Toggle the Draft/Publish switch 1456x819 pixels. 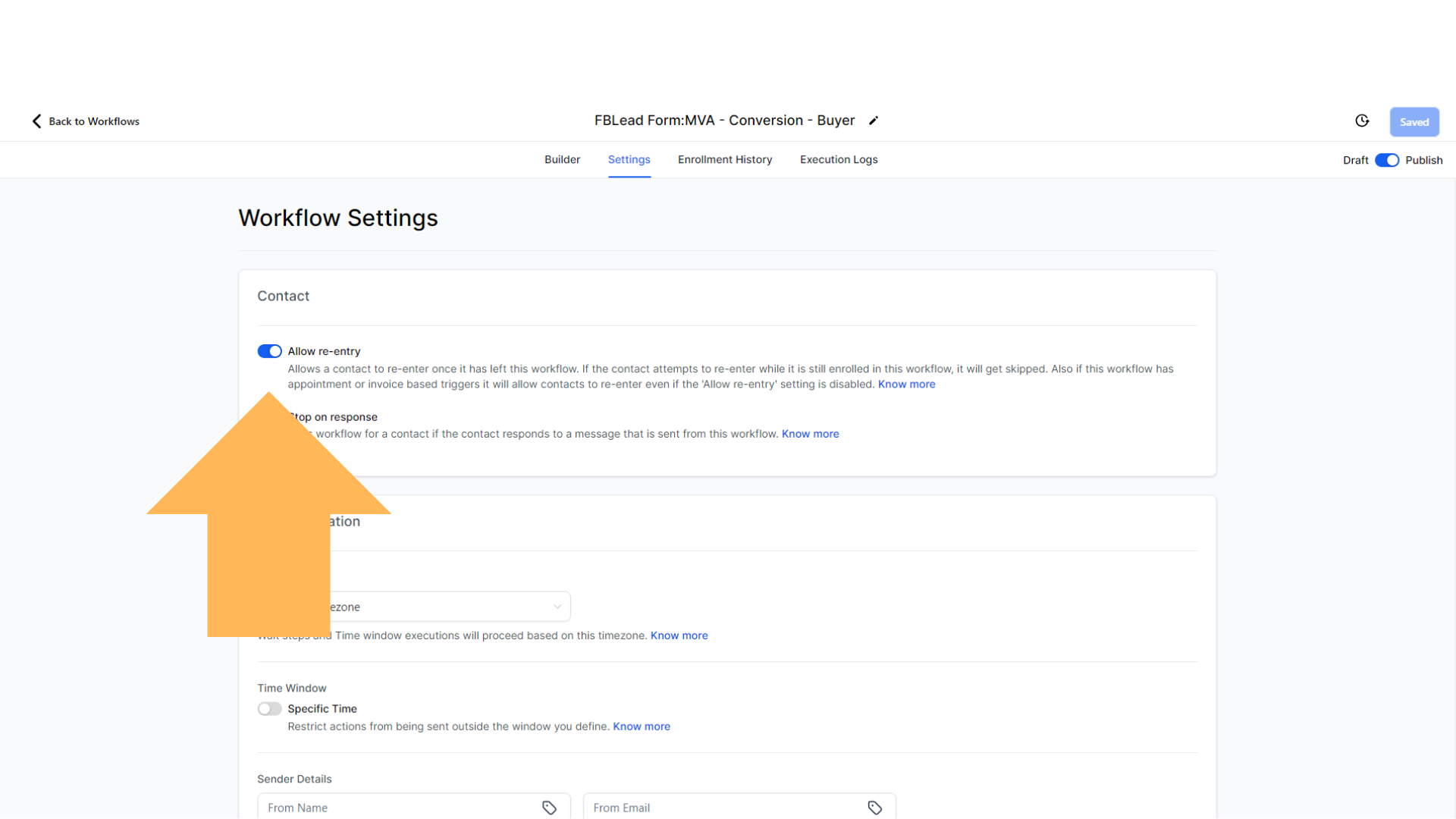tap(1387, 160)
